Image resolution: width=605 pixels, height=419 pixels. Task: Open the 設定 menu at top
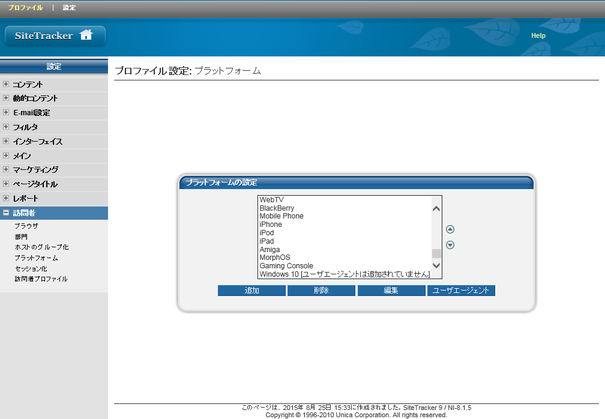tap(69, 7)
